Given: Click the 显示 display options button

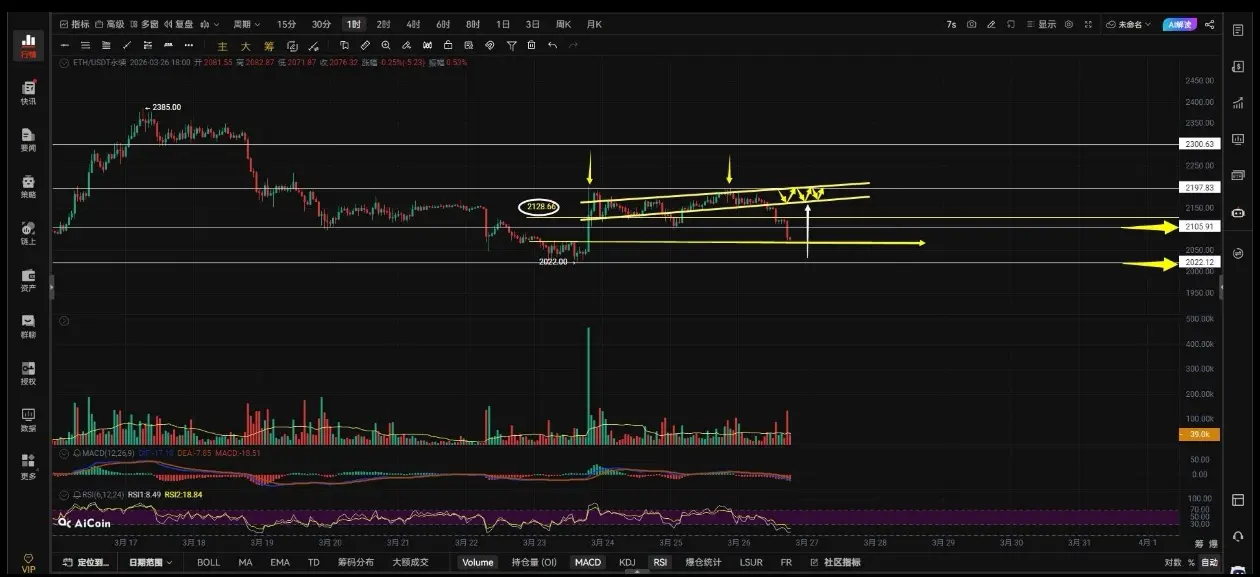Looking at the screenshot, I should (x=1042, y=24).
